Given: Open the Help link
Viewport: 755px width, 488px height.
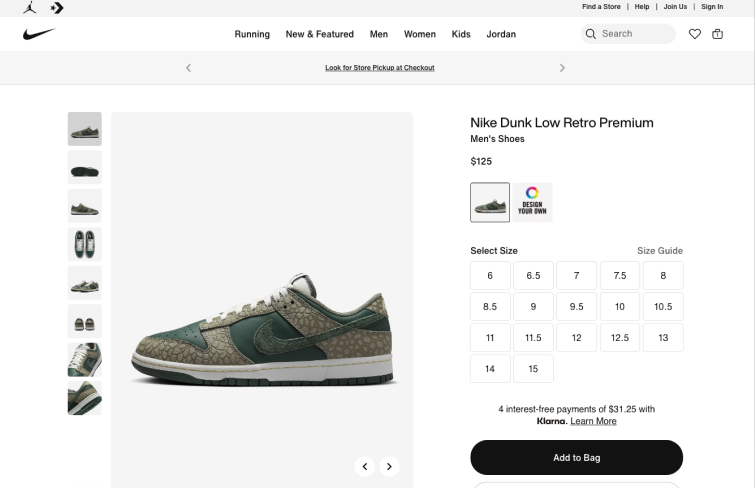Looking at the screenshot, I should point(641,7).
